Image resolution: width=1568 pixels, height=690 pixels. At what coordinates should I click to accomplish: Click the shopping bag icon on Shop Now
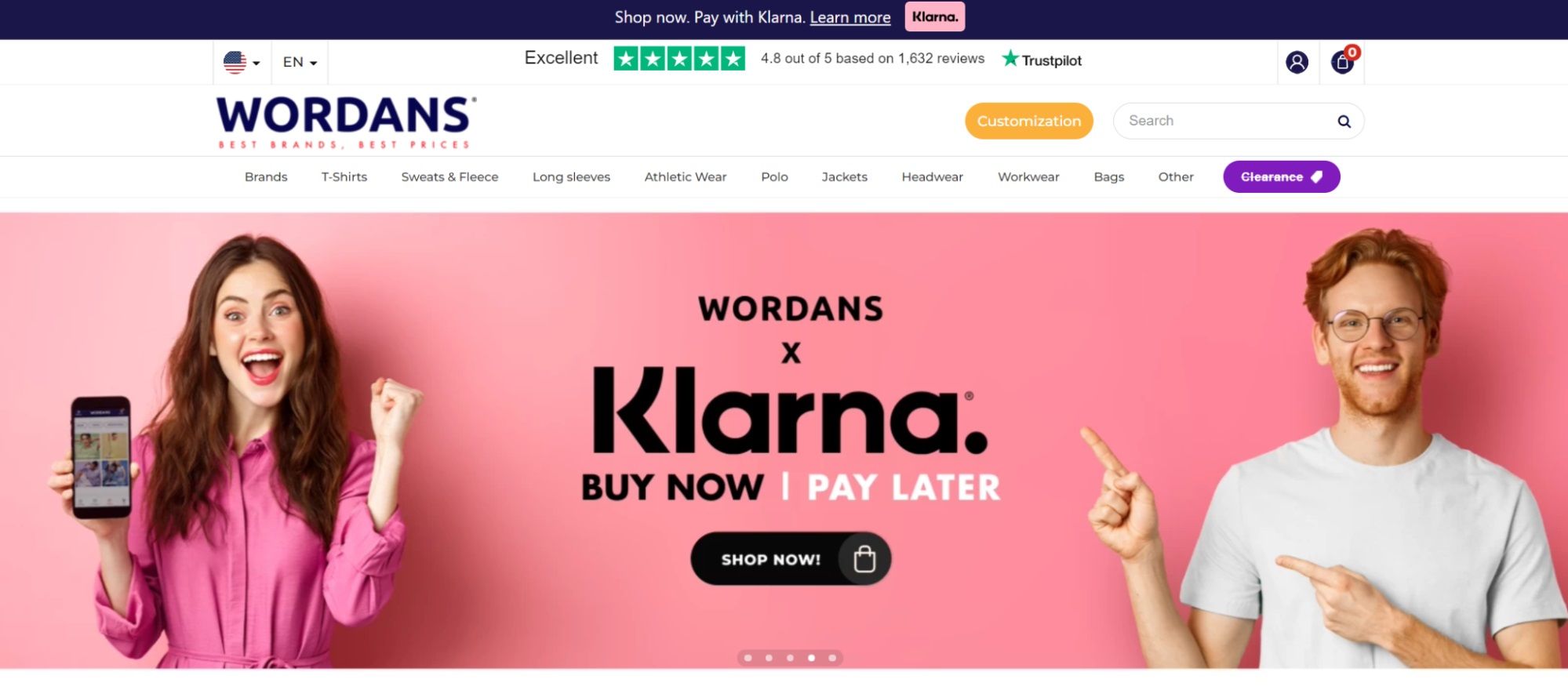[864, 558]
